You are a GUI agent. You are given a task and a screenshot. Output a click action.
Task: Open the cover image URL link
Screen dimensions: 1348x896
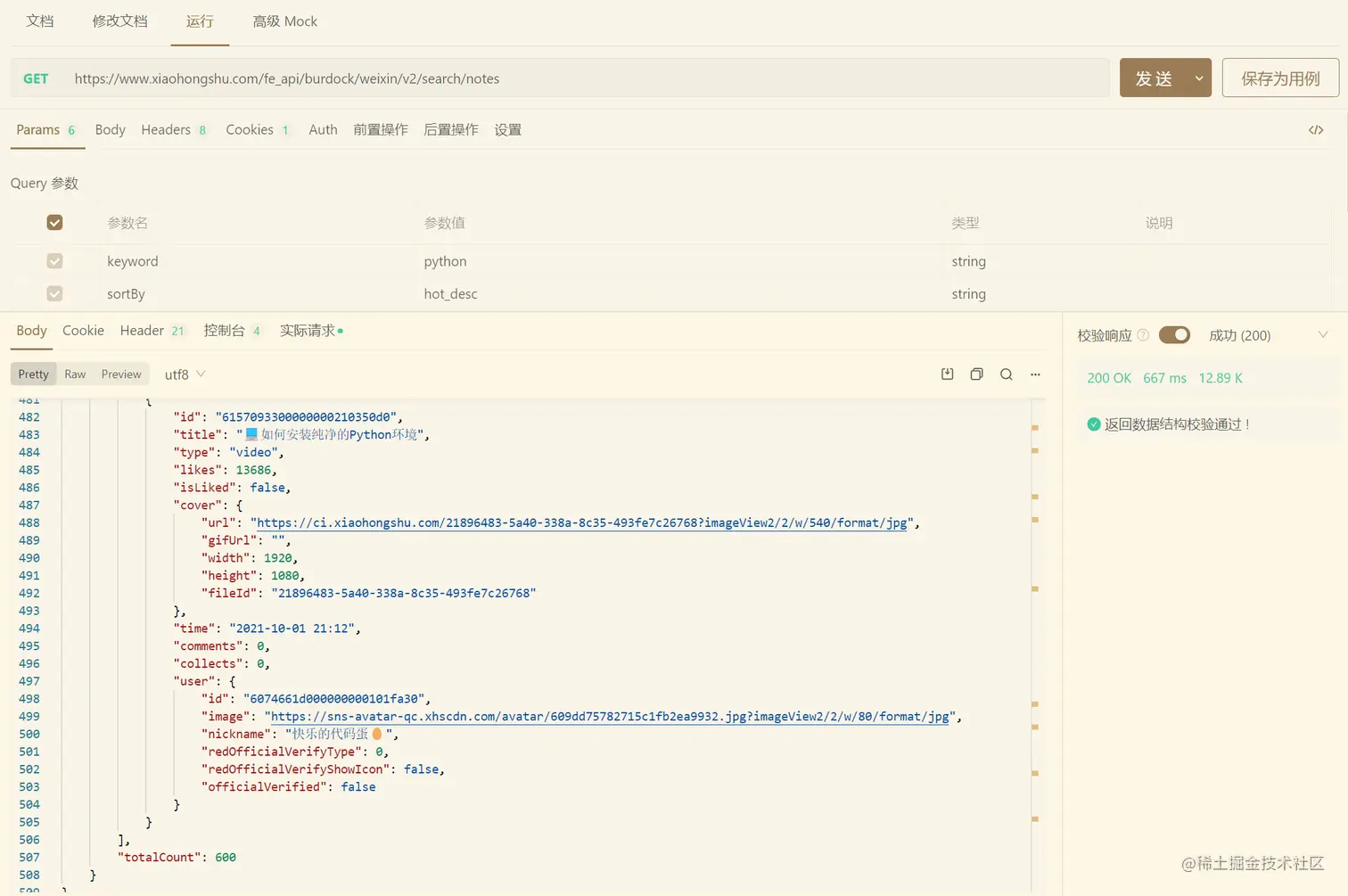(582, 522)
